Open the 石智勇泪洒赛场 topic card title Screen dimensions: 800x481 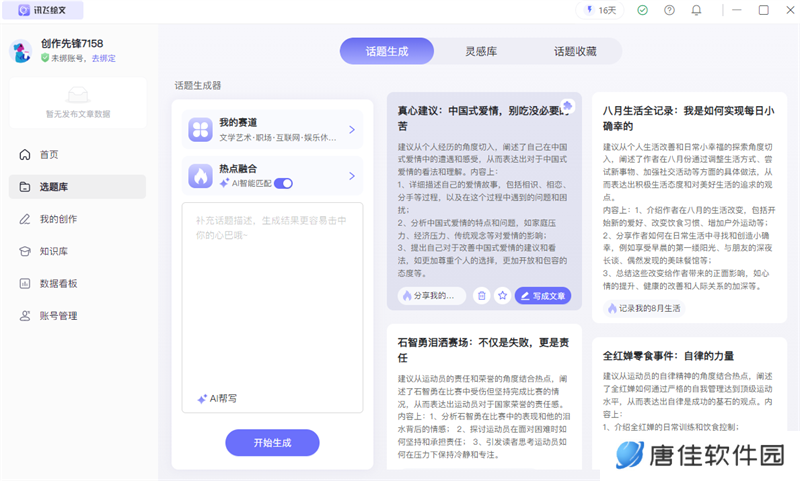pyautogui.click(x=483, y=350)
